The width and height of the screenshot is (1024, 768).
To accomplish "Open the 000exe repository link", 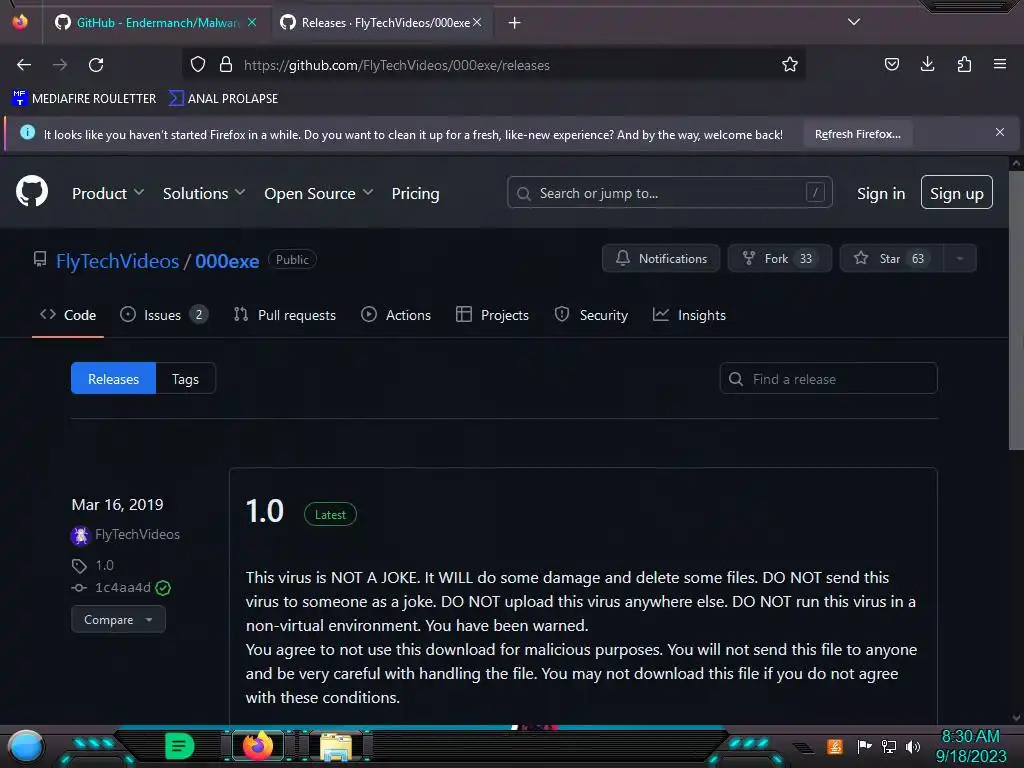I will (227, 261).
